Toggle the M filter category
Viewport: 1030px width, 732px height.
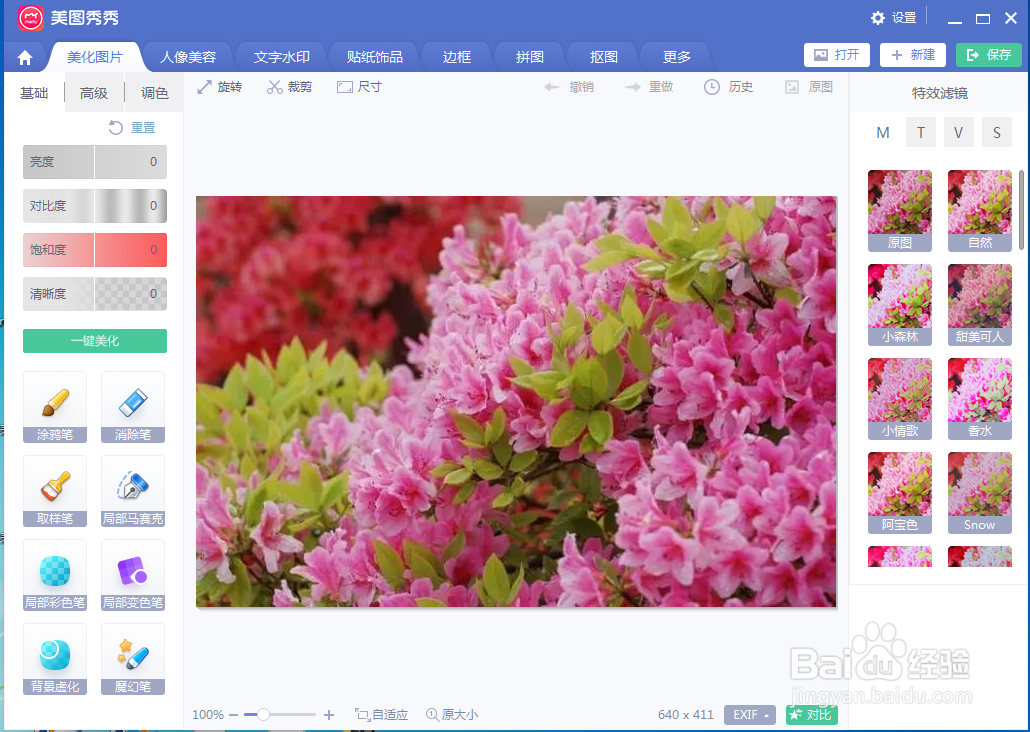pyautogui.click(x=883, y=131)
